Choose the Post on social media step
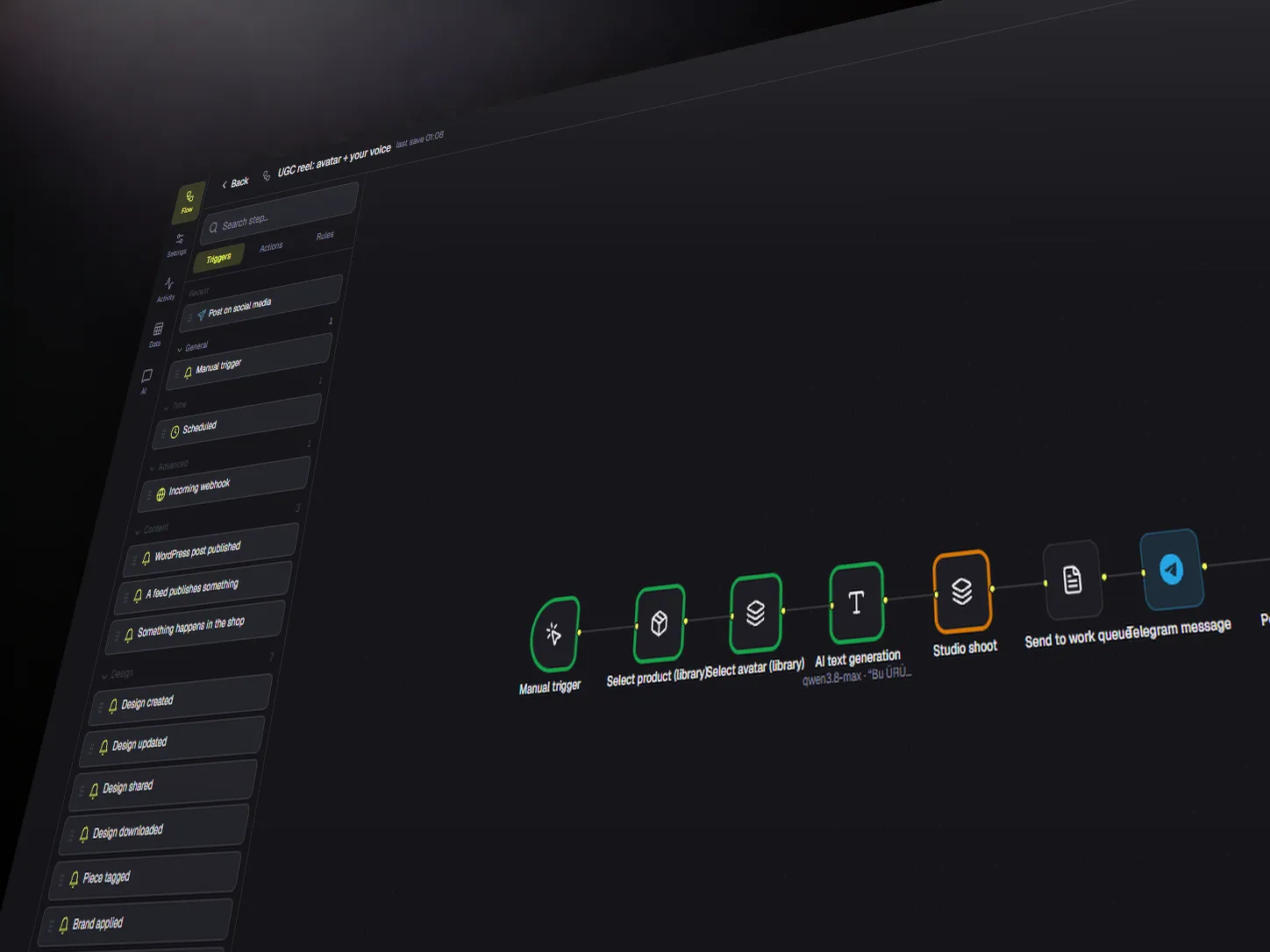The height and width of the screenshot is (952, 1270). tap(261, 303)
